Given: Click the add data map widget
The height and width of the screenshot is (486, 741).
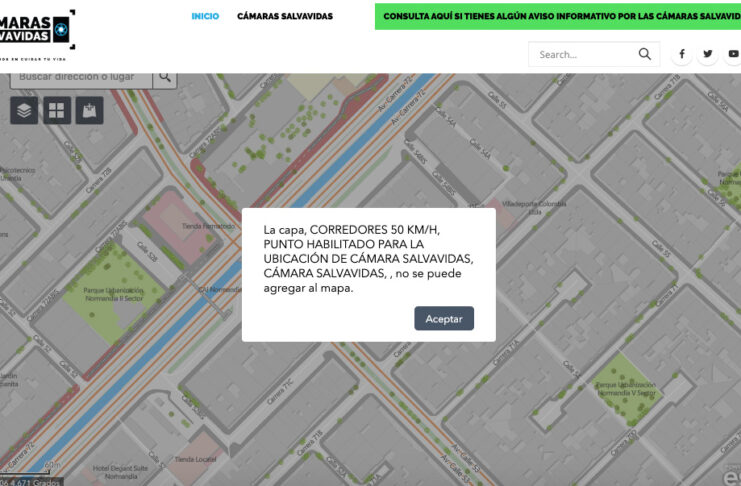Looking at the screenshot, I should click(90, 110).
